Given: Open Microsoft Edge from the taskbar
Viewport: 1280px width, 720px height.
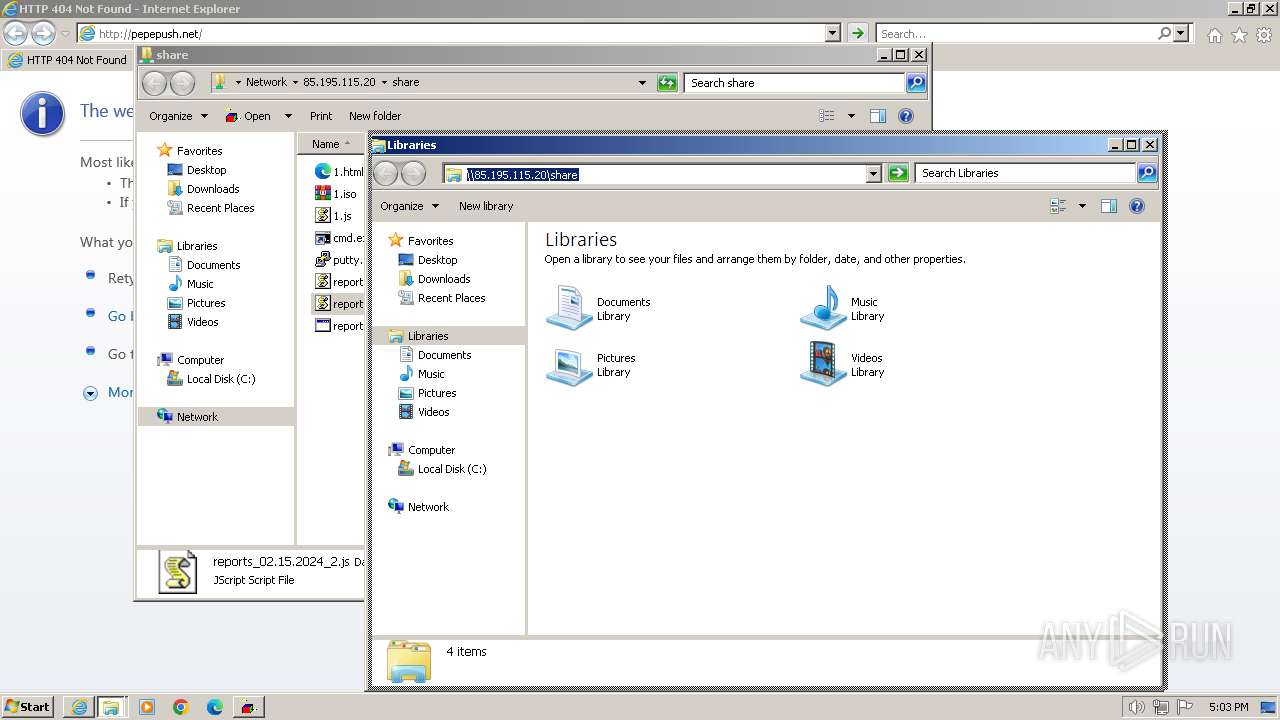Looking at the screenshot, I should pos(214,707).
